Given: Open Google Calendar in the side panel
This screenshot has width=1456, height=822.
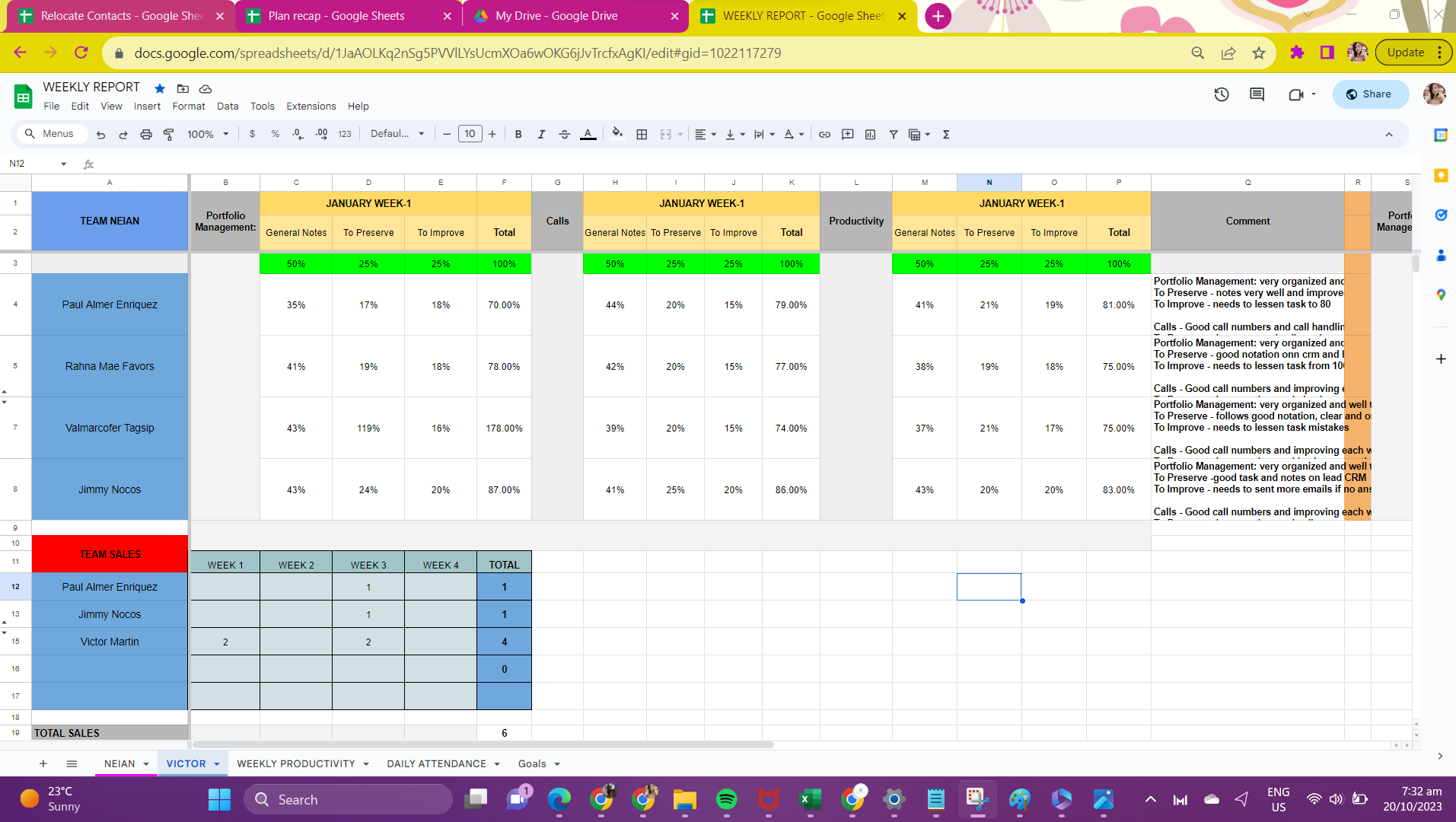Looking at the screenshot, I should [x=1440, y=135].
